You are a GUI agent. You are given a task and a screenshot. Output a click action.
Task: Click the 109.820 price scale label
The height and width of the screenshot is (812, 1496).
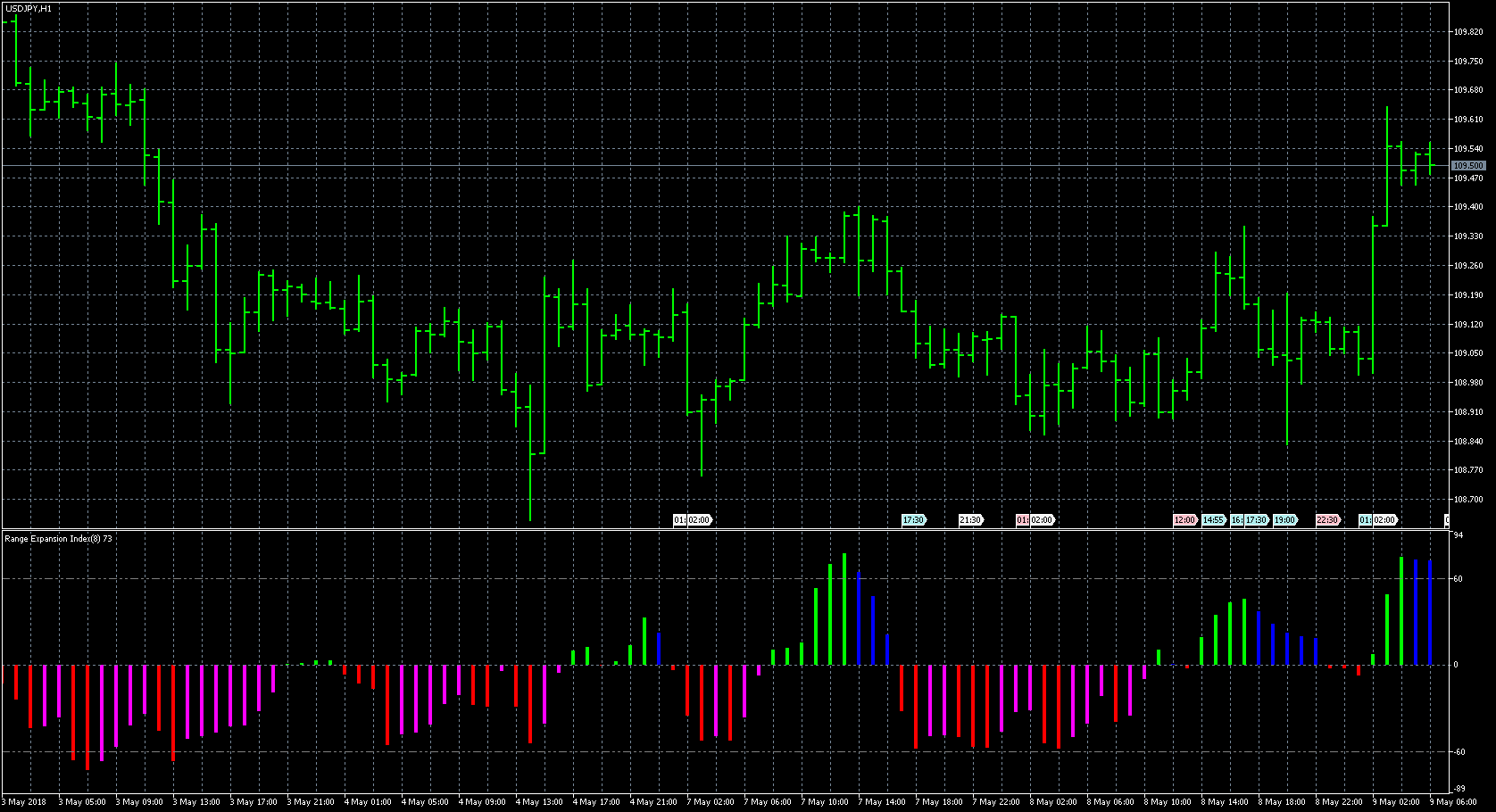(x=1467, y=32)
